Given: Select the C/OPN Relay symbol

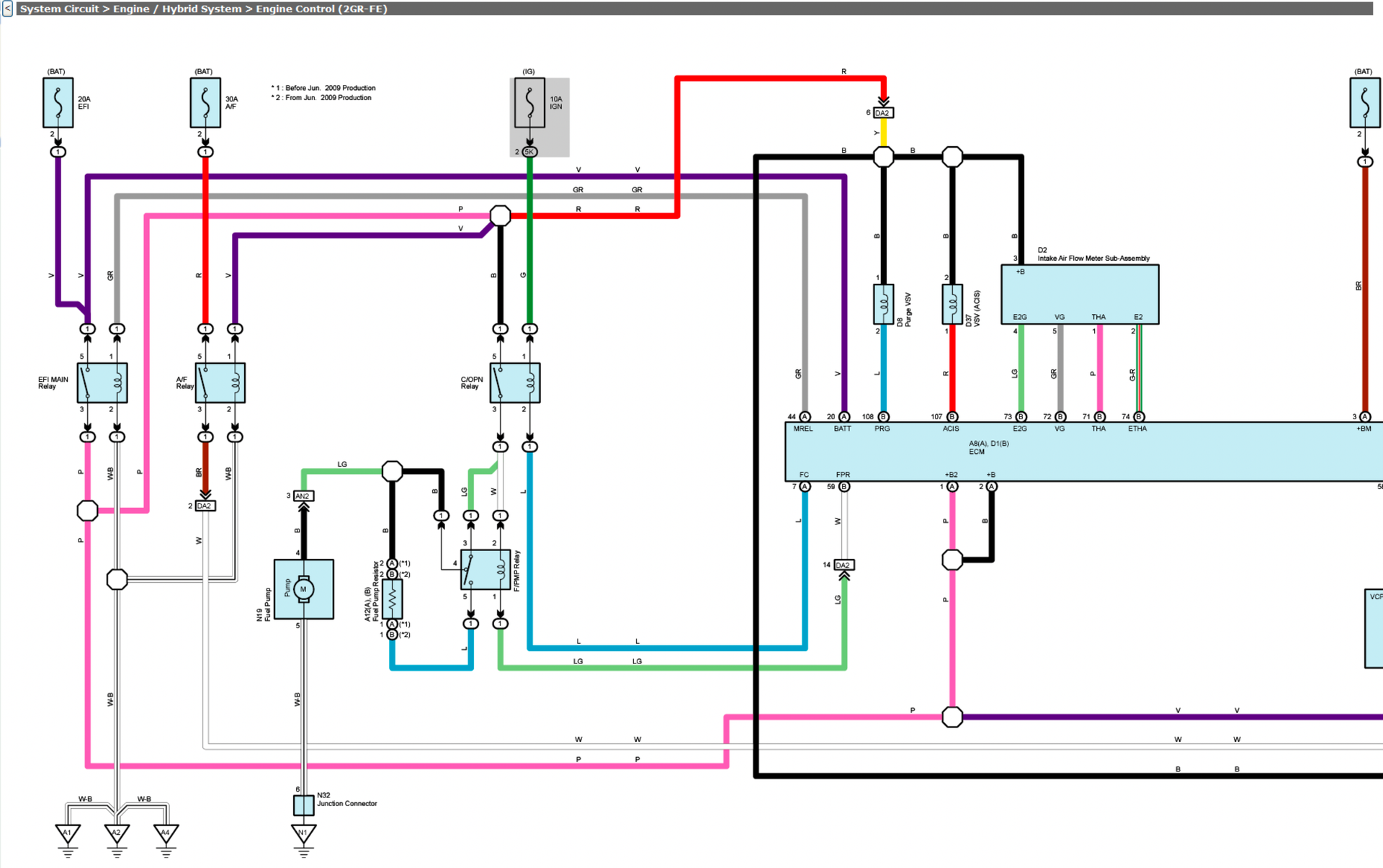Looking at the screenshot, I should [515, 382].
